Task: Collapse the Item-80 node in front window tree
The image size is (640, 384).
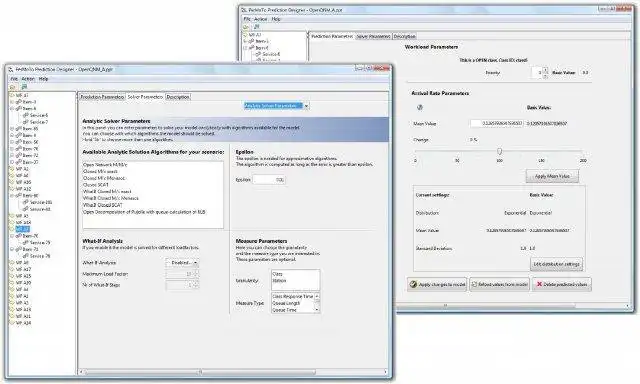Action: pyautogui.click(x=12, y=195)
